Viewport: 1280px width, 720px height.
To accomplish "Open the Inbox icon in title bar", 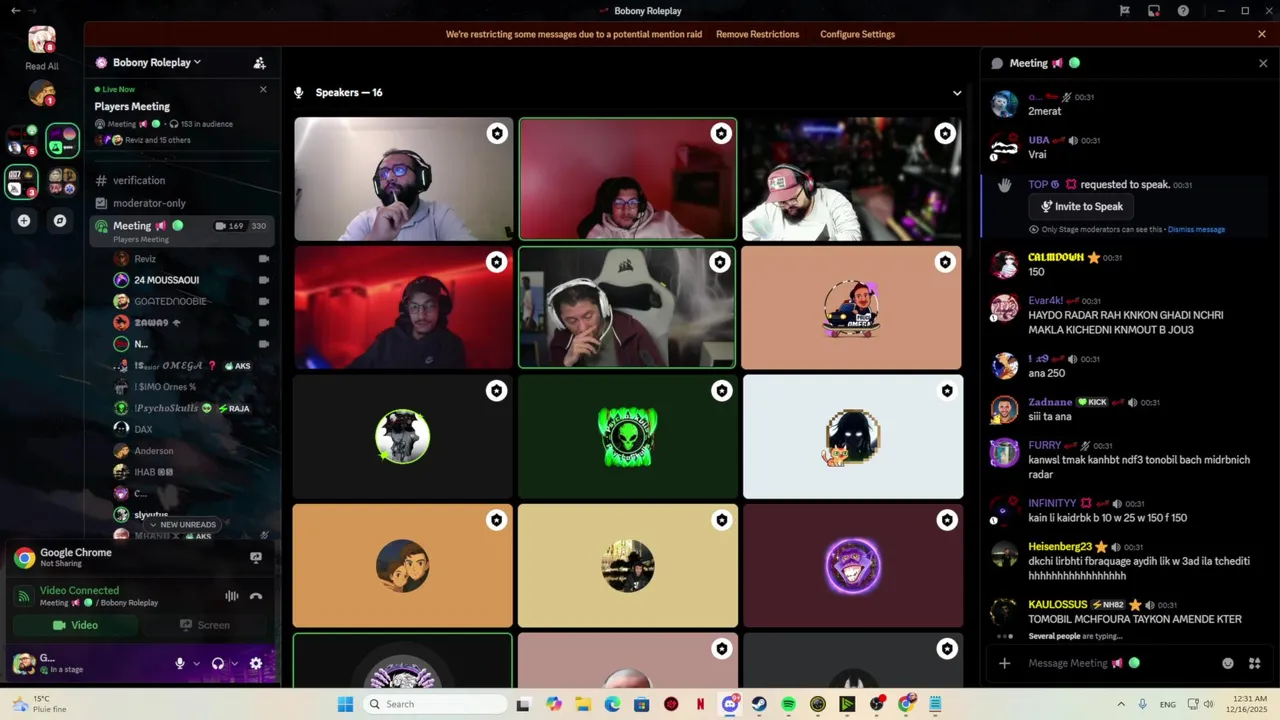I will 1154,11.
